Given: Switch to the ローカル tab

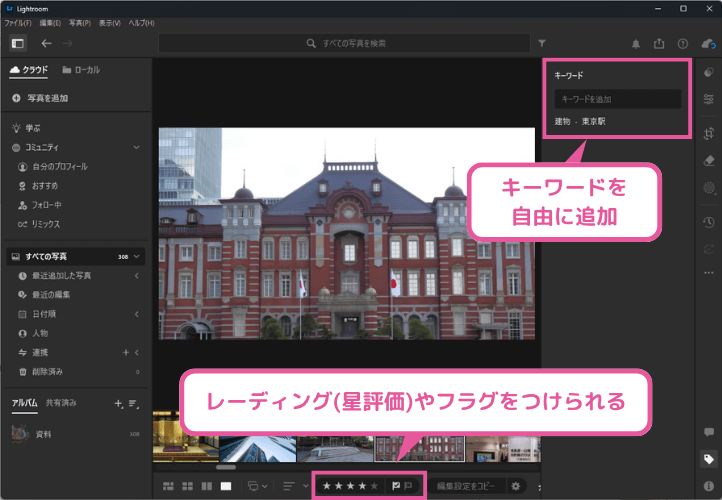Looking at the screenshot, I should pyautogui.click(x=80, y=70).
